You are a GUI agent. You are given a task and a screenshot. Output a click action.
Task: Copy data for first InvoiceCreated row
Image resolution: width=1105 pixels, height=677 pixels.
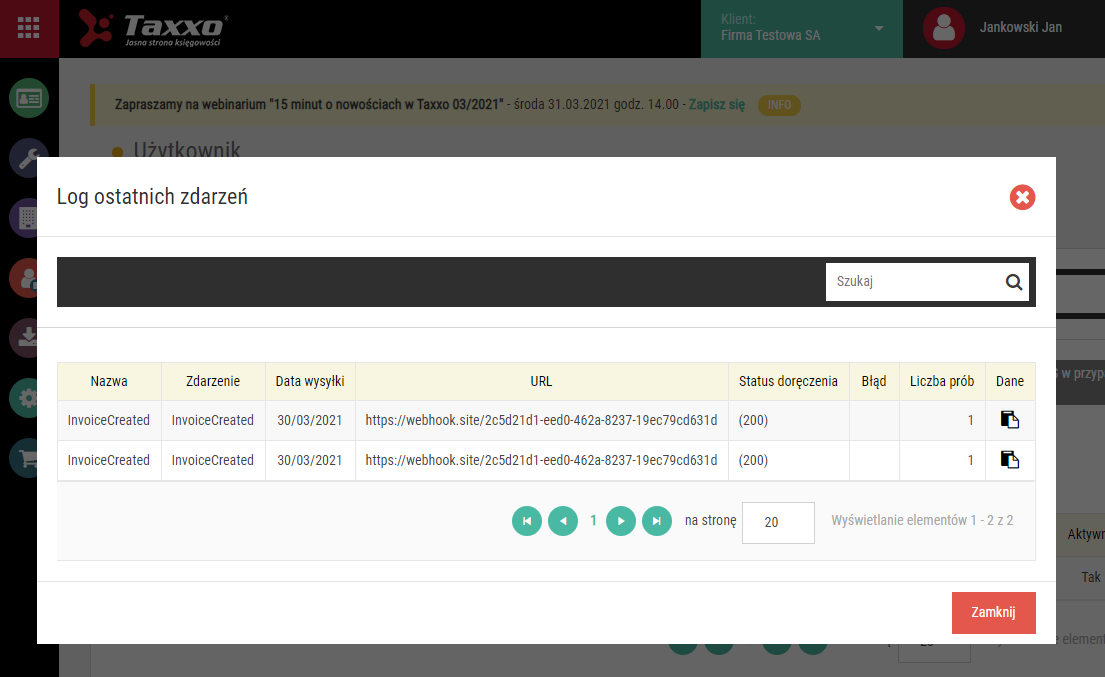tap(1009, 420)
